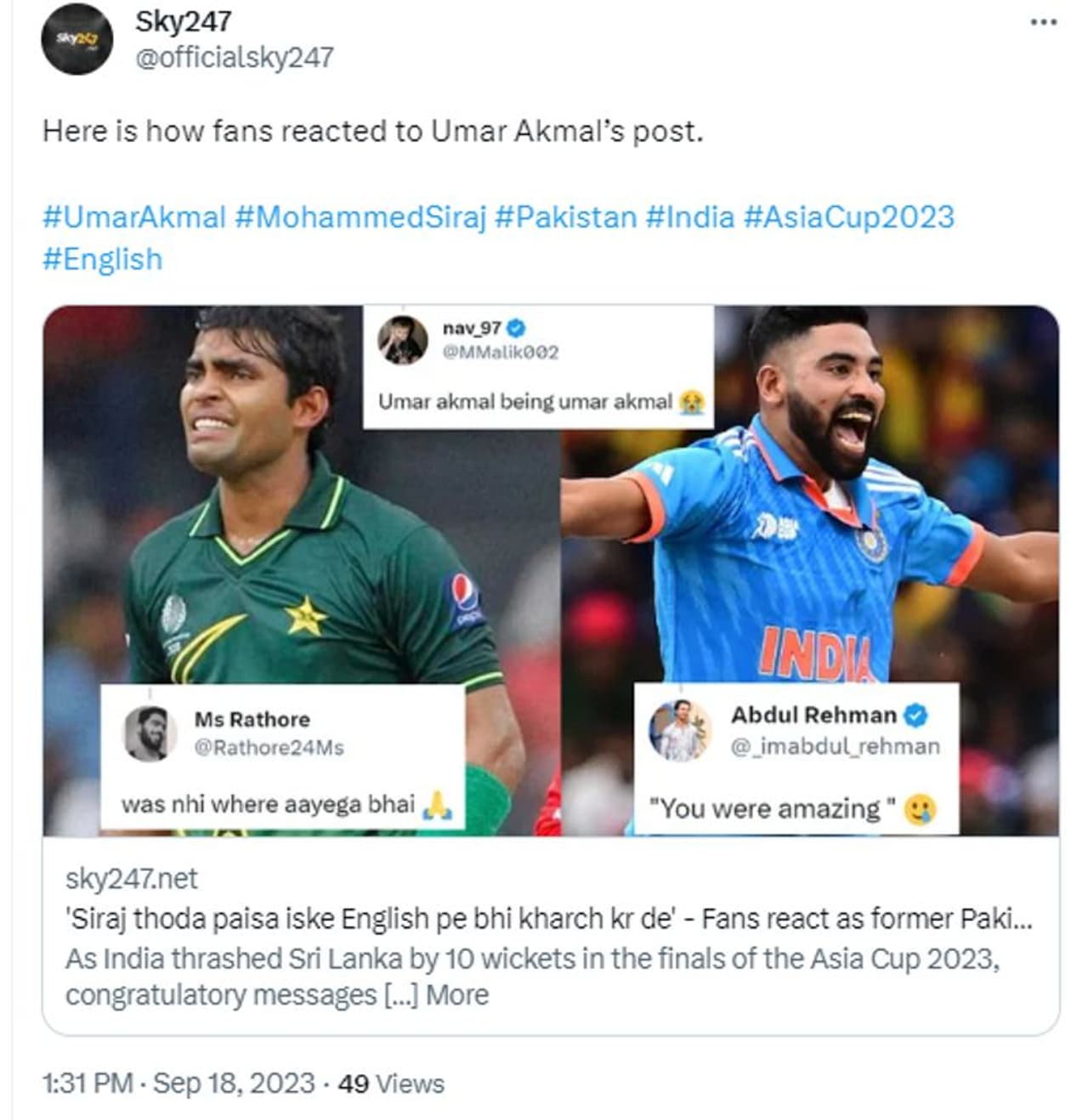This screenshot has height=1120, width=1088.
Task: Click the nav_97 avatar in the image
Action: point(402,340)
